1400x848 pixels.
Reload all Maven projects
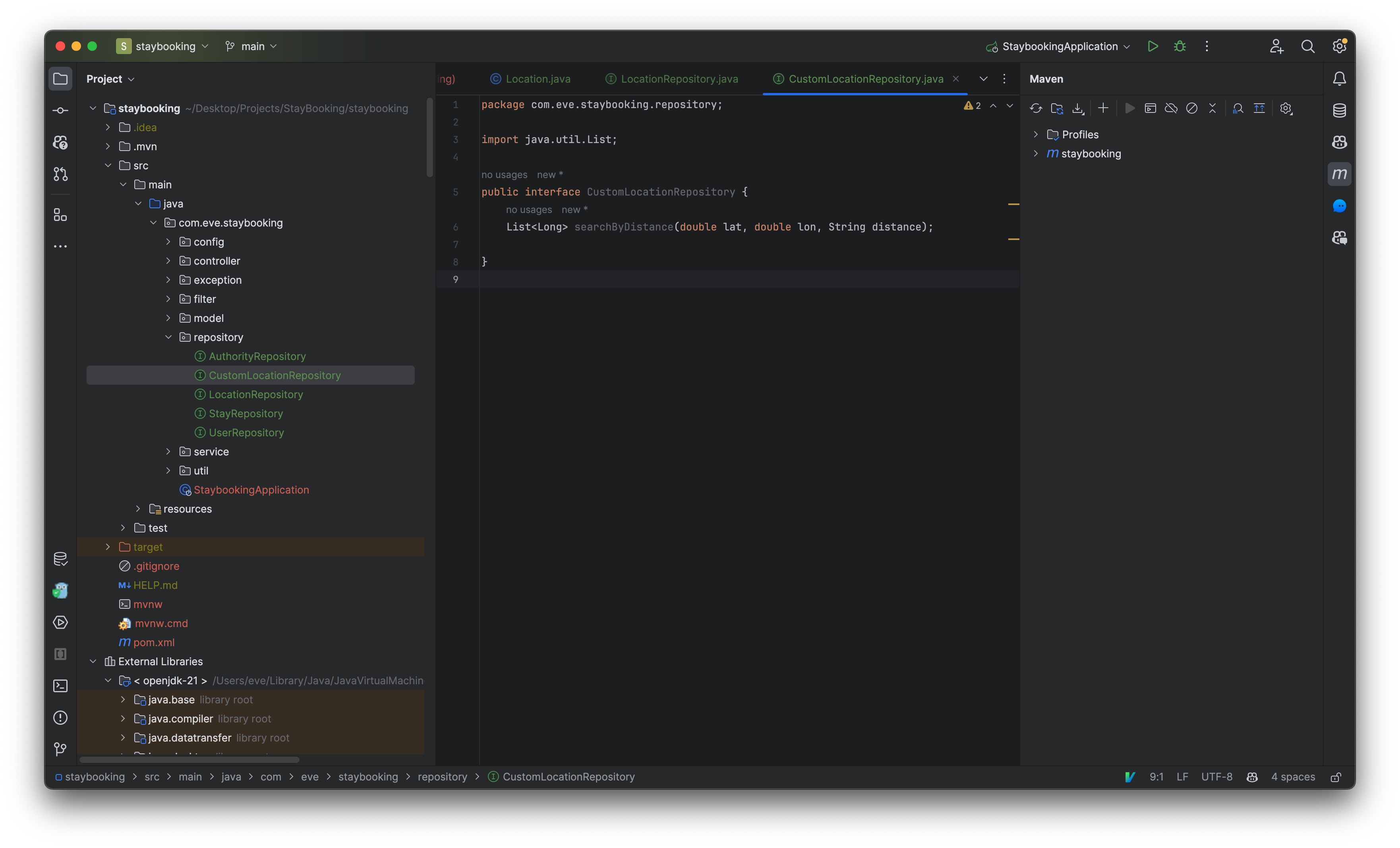[x=1035, y=108]
